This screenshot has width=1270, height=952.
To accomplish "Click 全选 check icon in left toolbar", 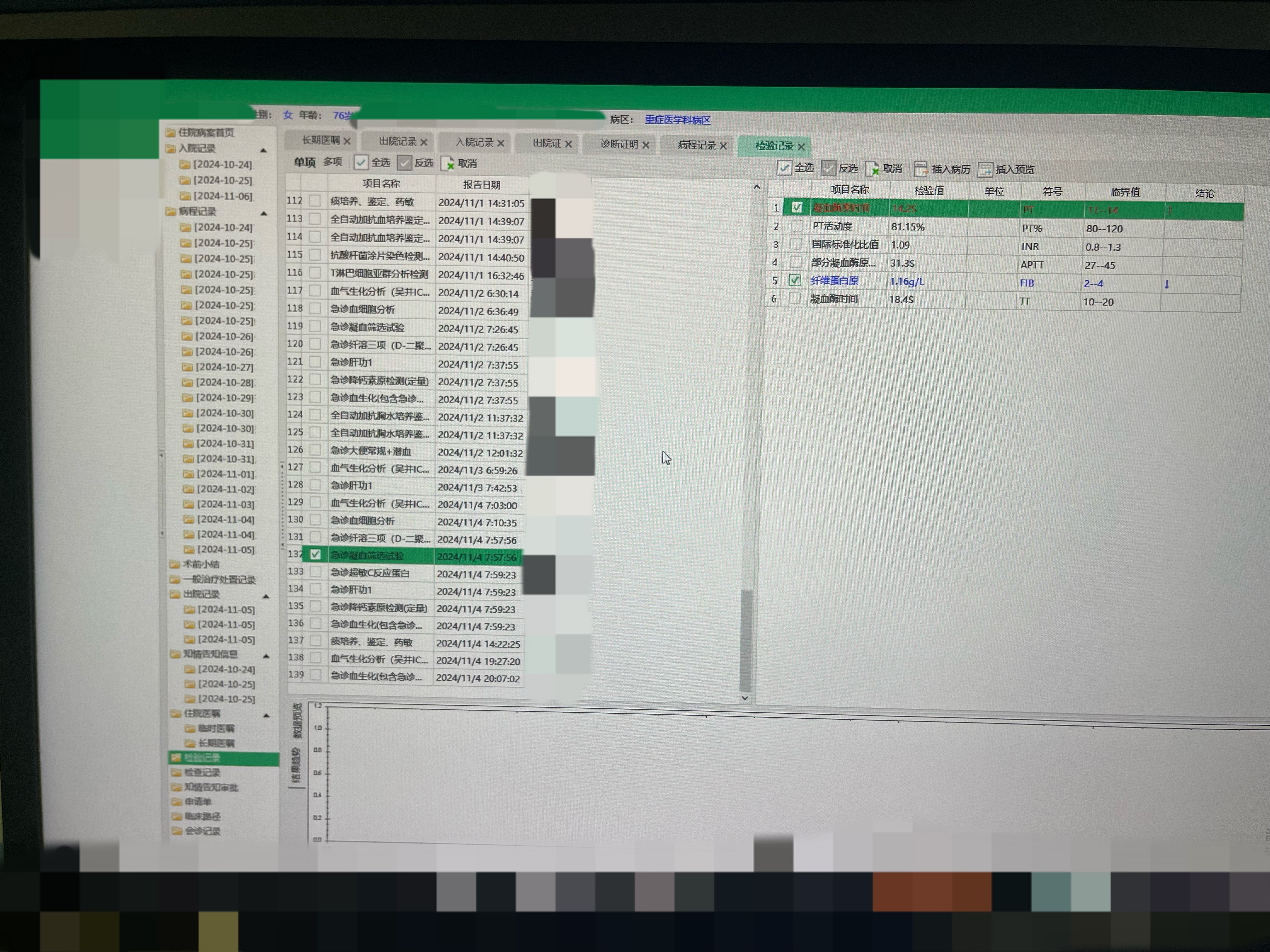I will pos(361,162).
